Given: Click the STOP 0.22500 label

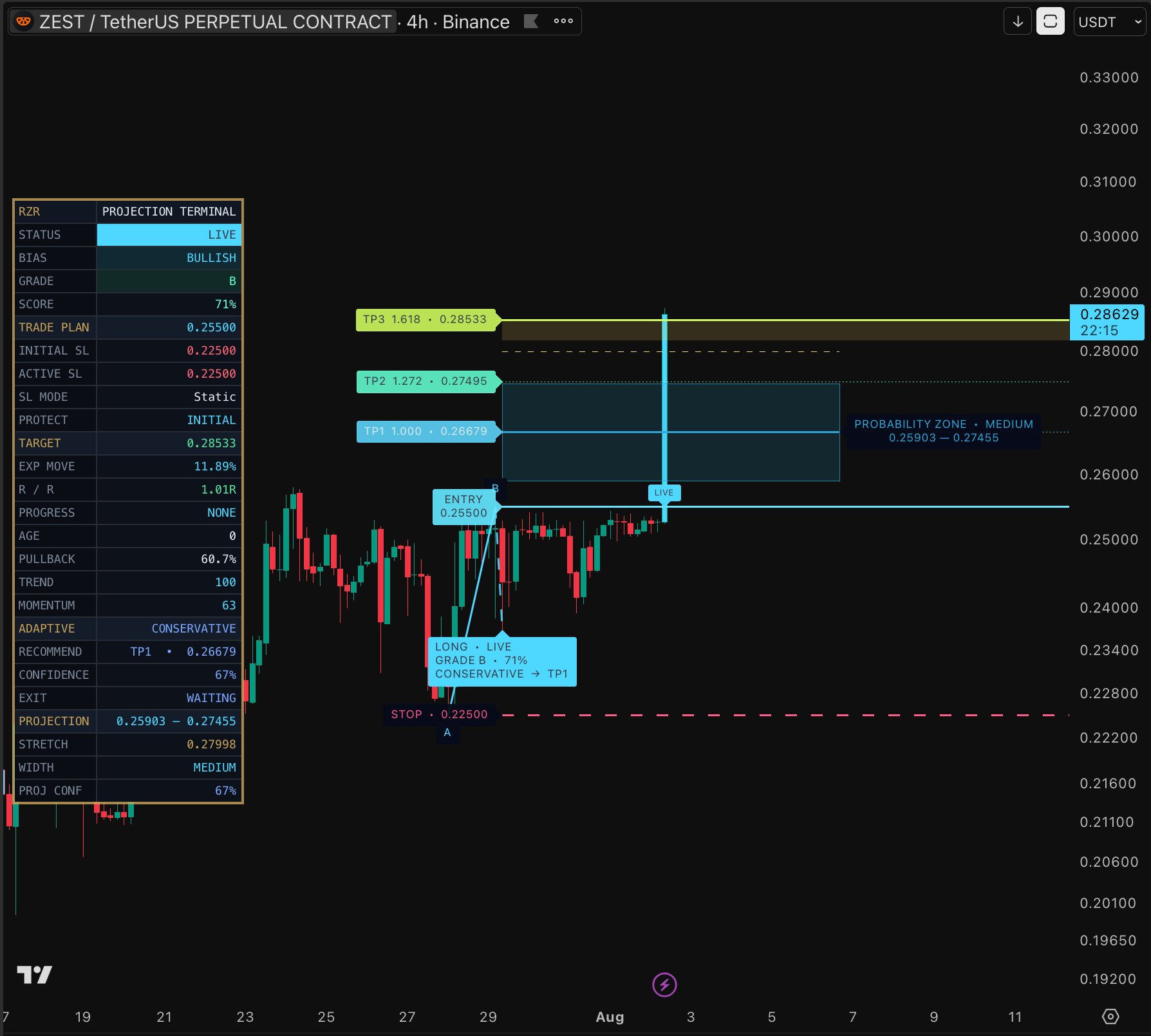Looking at the screenshot, I should (x=440, y=715).
